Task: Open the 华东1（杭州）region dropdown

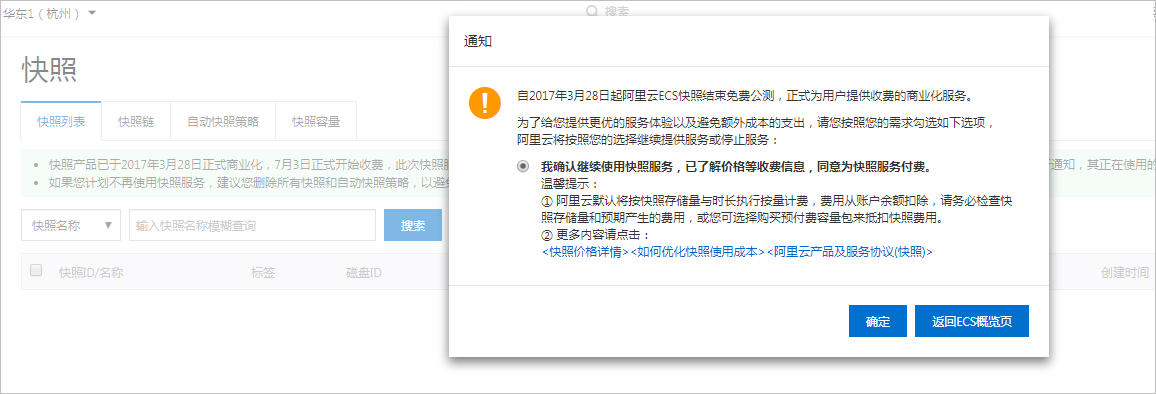Action: (49, 13)
